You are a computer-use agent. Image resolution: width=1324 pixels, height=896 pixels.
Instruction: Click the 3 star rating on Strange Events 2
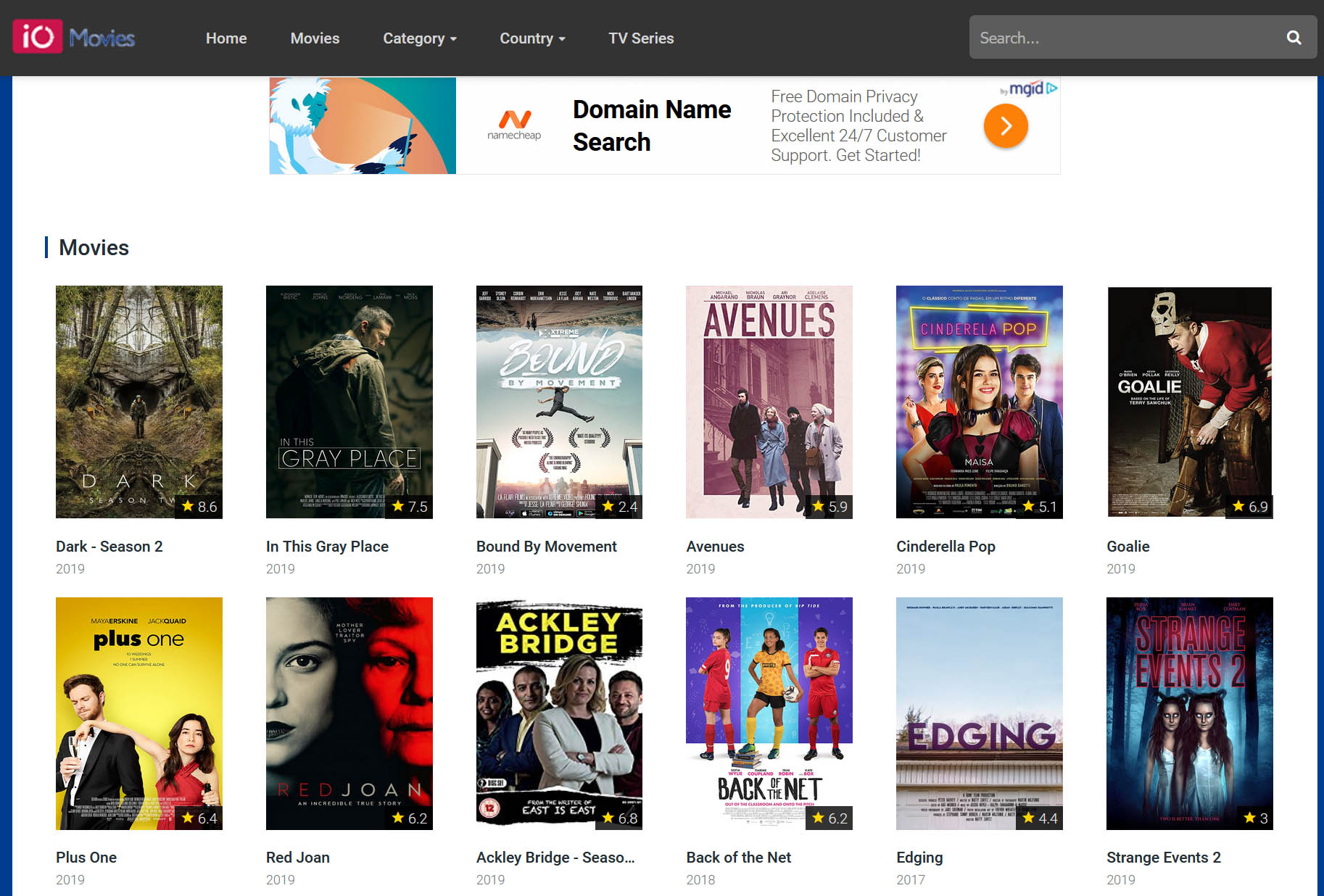pos(1255,818)
